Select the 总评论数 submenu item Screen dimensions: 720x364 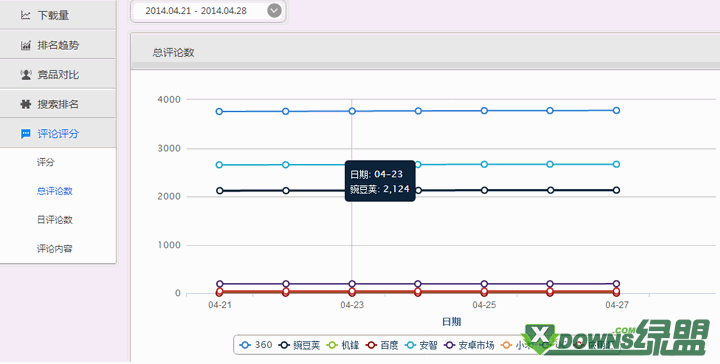click(x=55, y=191)
